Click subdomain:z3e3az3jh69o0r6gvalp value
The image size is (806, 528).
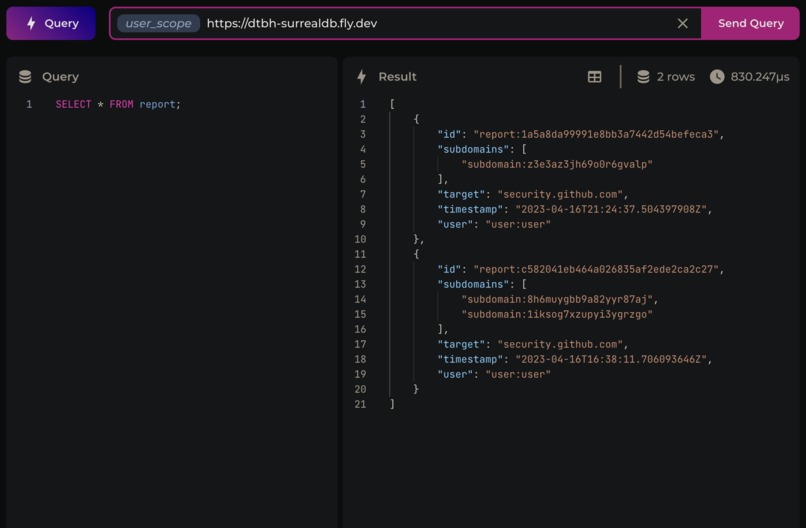coord(557,164)
